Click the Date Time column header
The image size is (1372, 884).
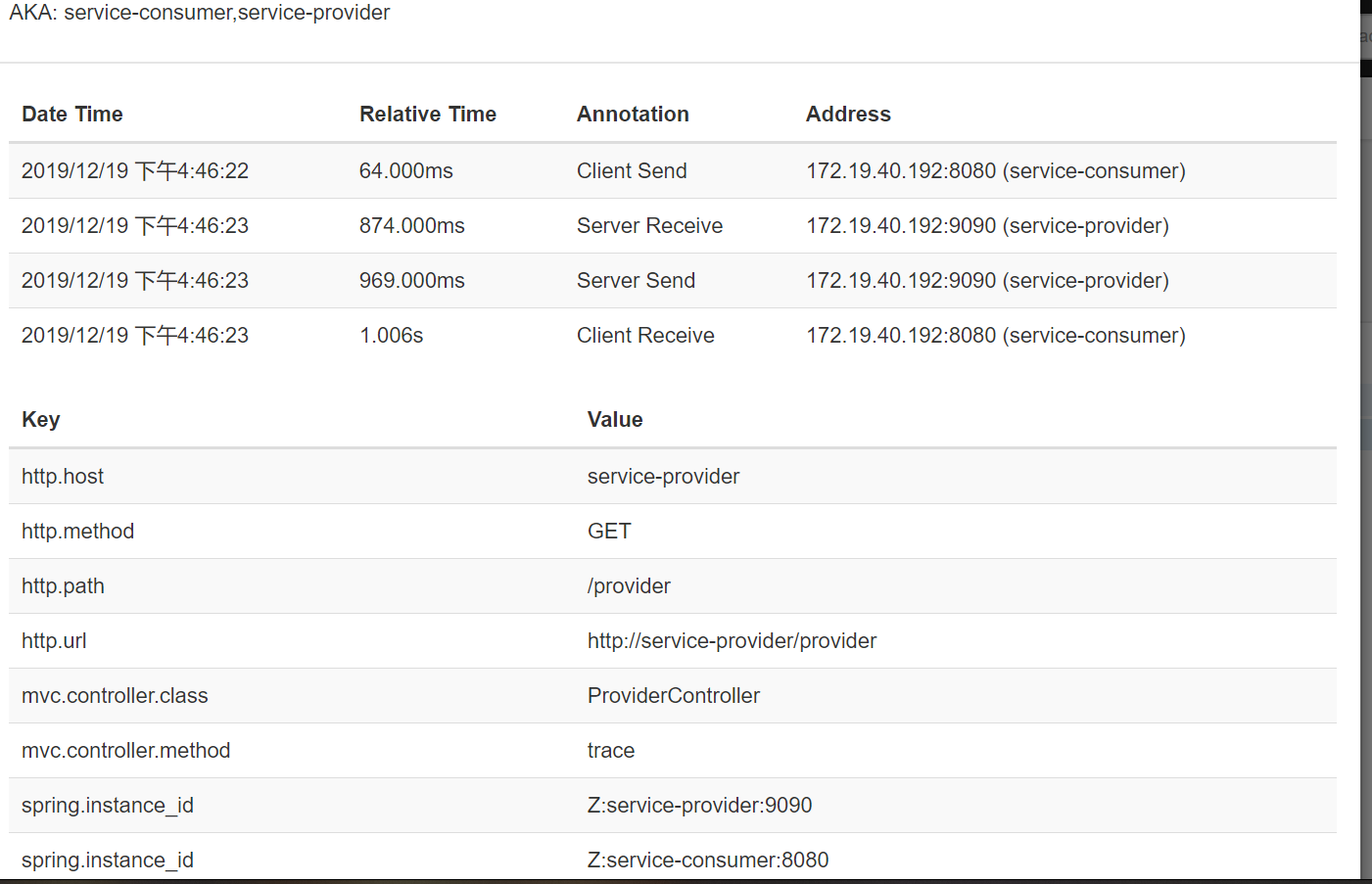point(72,115)
